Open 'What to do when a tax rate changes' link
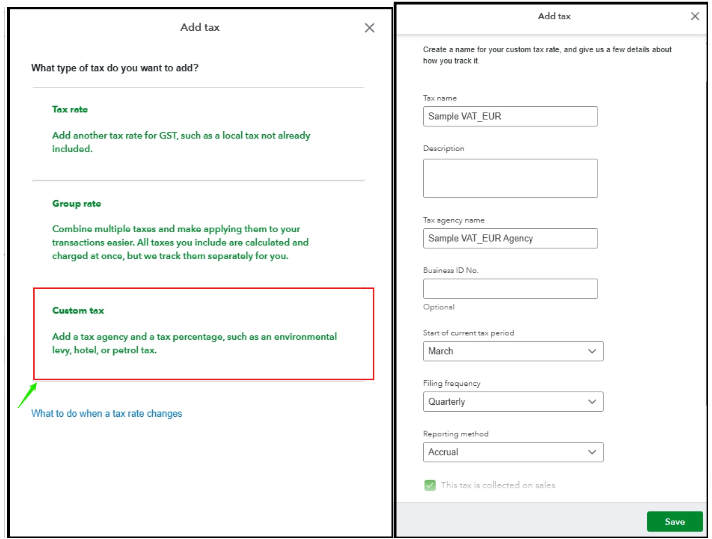Image resolution: width=712 pixels, height=539 pixels. click(x=107, y=413)
